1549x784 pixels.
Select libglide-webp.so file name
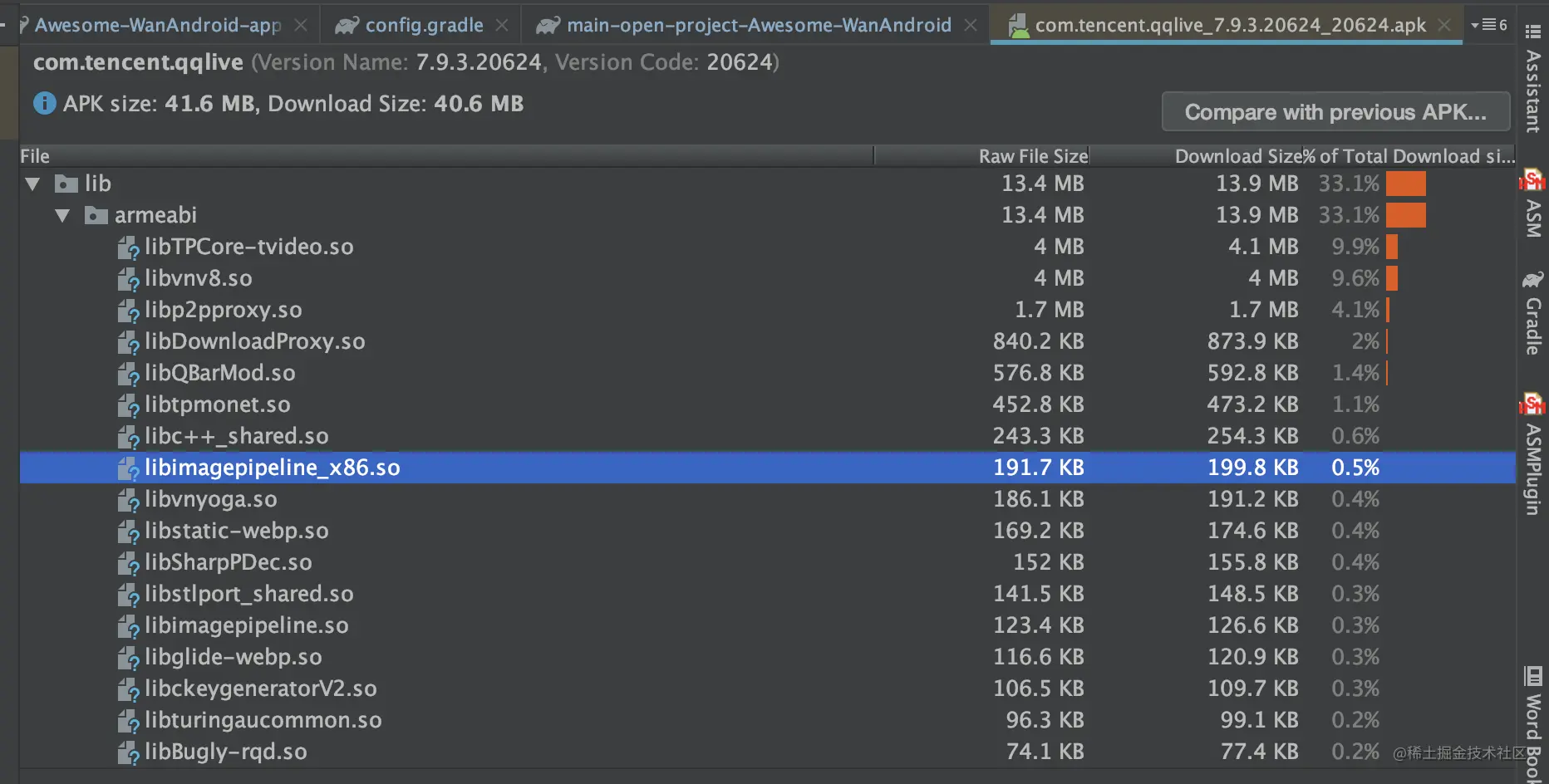coord(234,657)
